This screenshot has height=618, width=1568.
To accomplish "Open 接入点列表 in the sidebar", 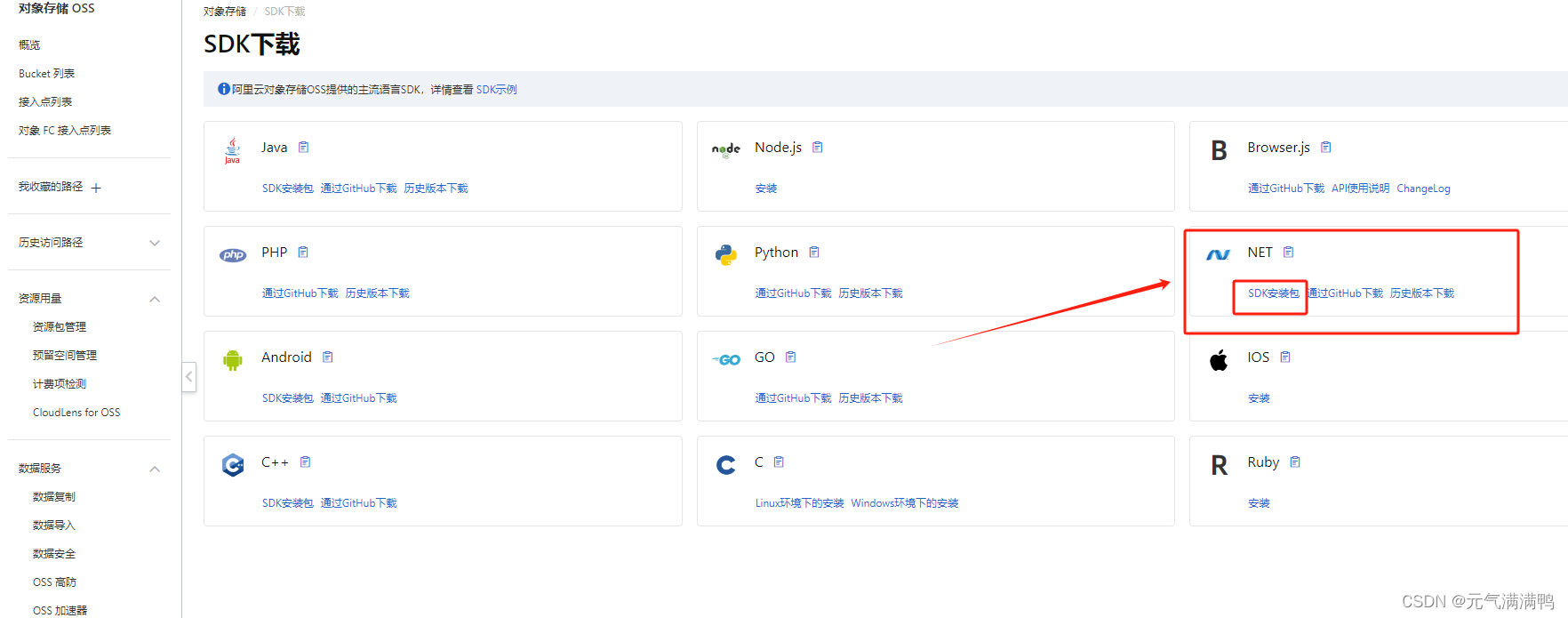I will [x=45, y=102].
